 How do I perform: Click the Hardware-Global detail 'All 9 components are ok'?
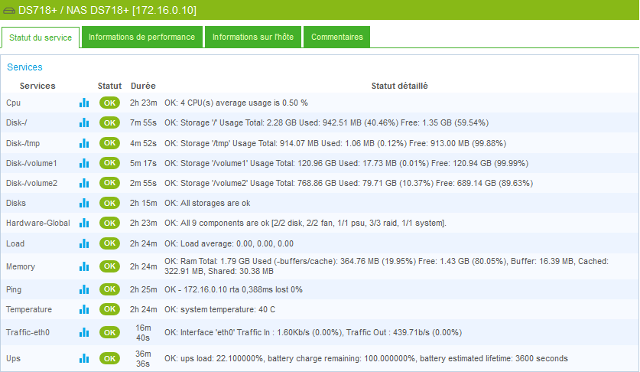225,223
